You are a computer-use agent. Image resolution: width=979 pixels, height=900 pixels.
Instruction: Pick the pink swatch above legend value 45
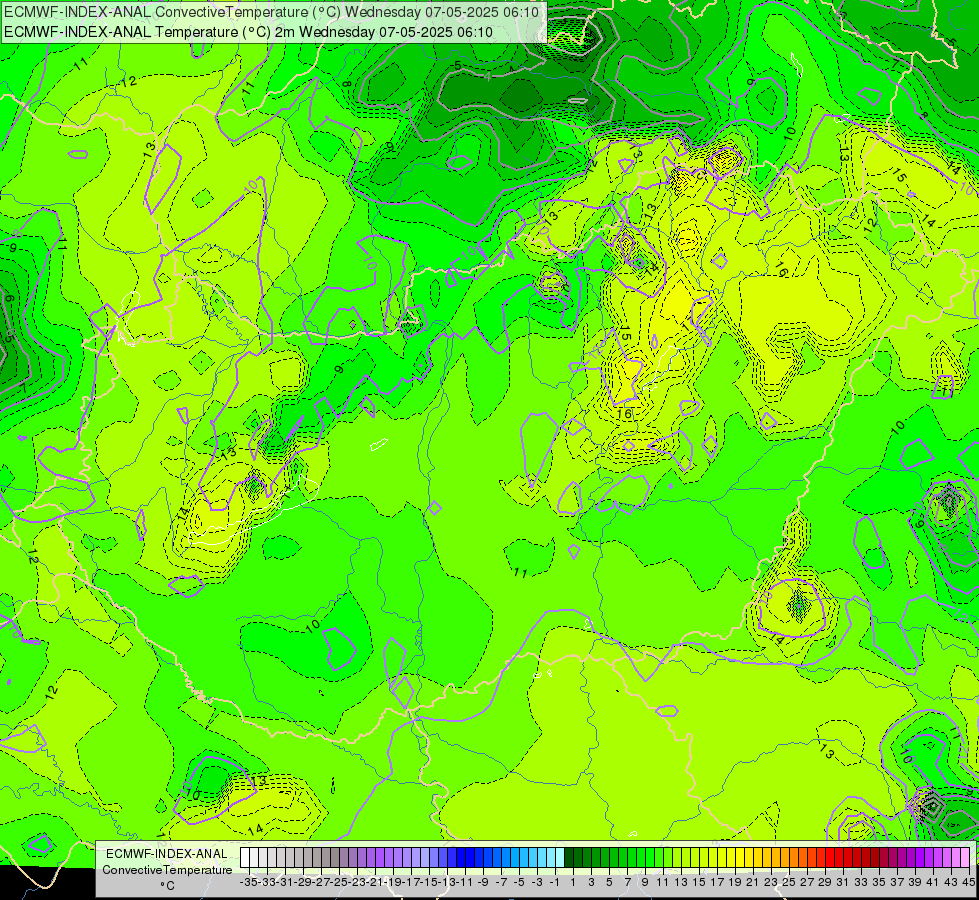click(x=965, y=857)
